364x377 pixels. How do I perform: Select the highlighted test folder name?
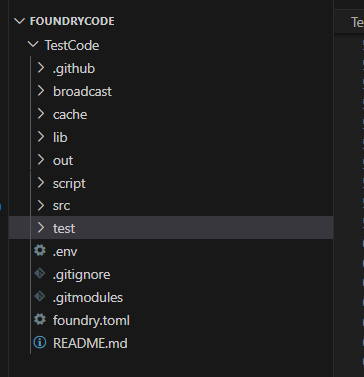(x=64, y=229)
